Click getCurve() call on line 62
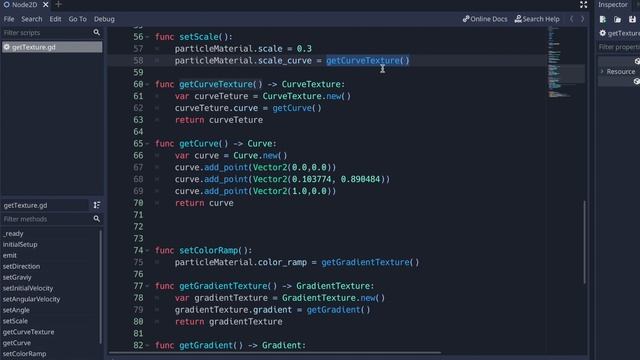The width and height of the screenshot is (640, 360). (297, 109)
